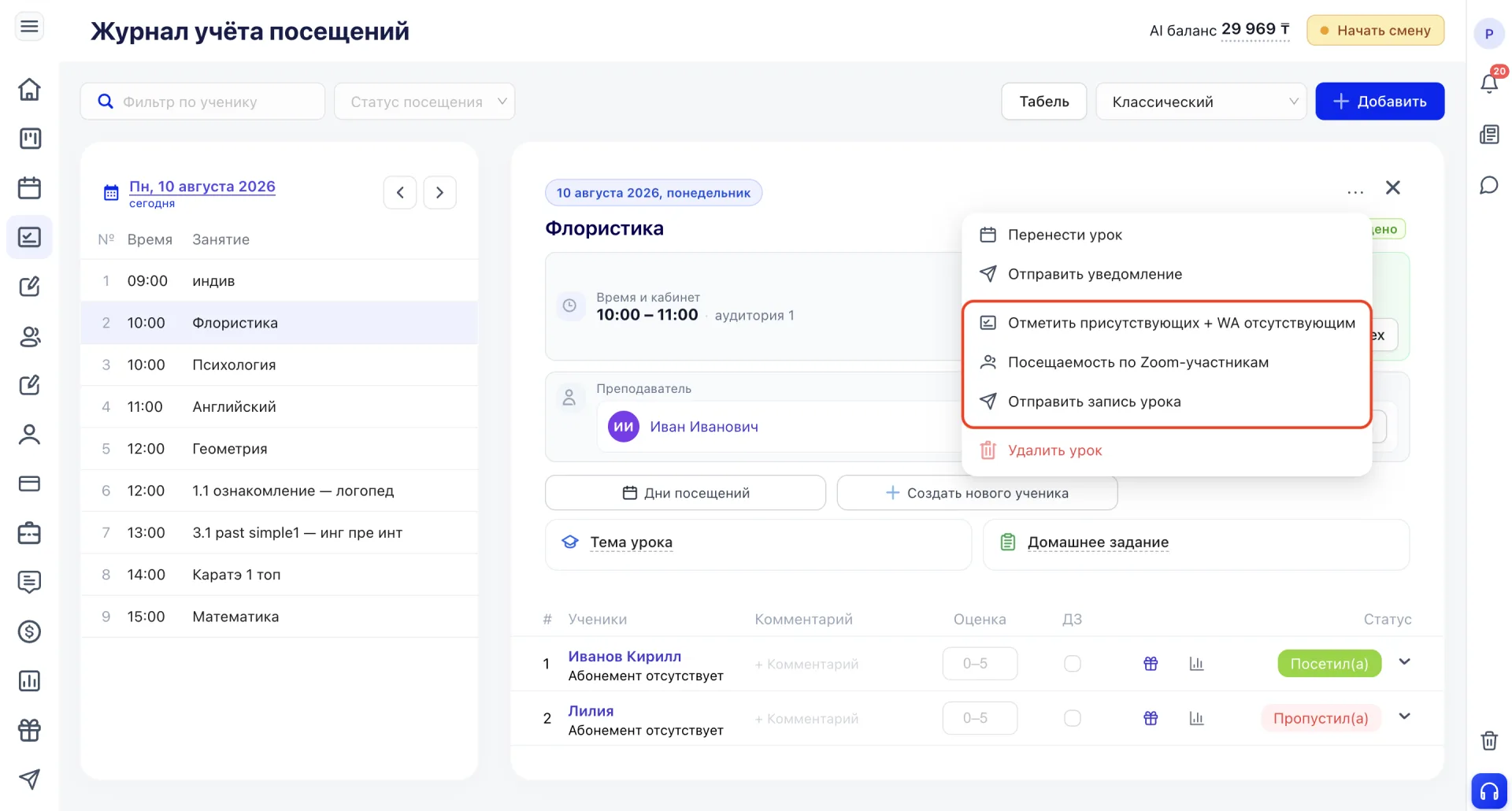This screenshot has height=811, width=1512.
Task: Click the calendar icon beside Пн, 10 августа 2026
Action: pos(111,192)
